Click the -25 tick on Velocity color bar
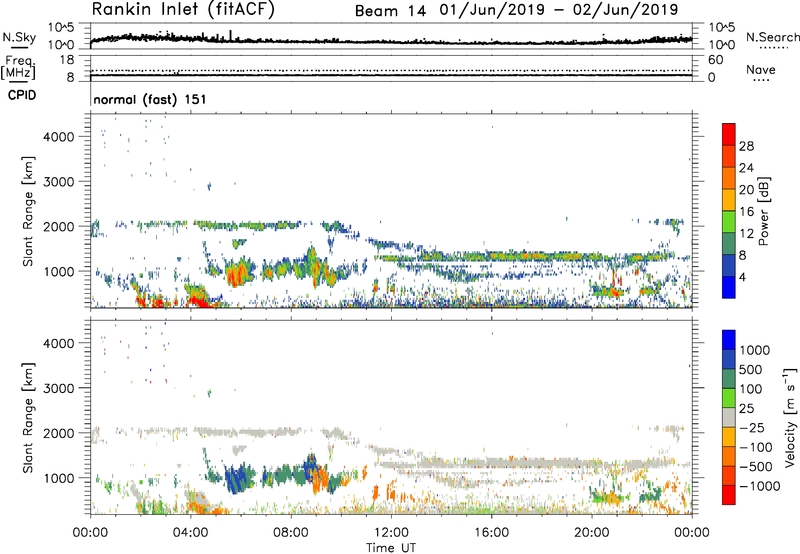Image resolution: width=800 pixels, height=554 pixels. 751,428
